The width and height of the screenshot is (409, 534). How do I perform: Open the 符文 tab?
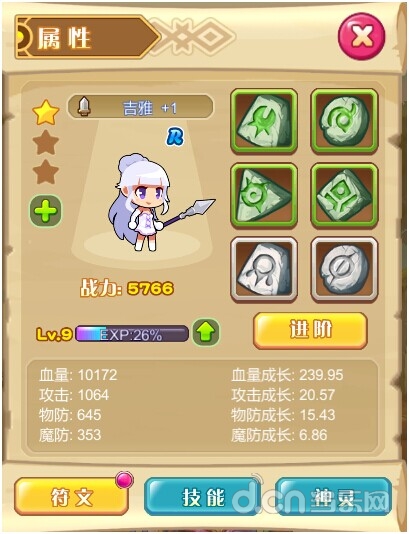coord(72,497)
